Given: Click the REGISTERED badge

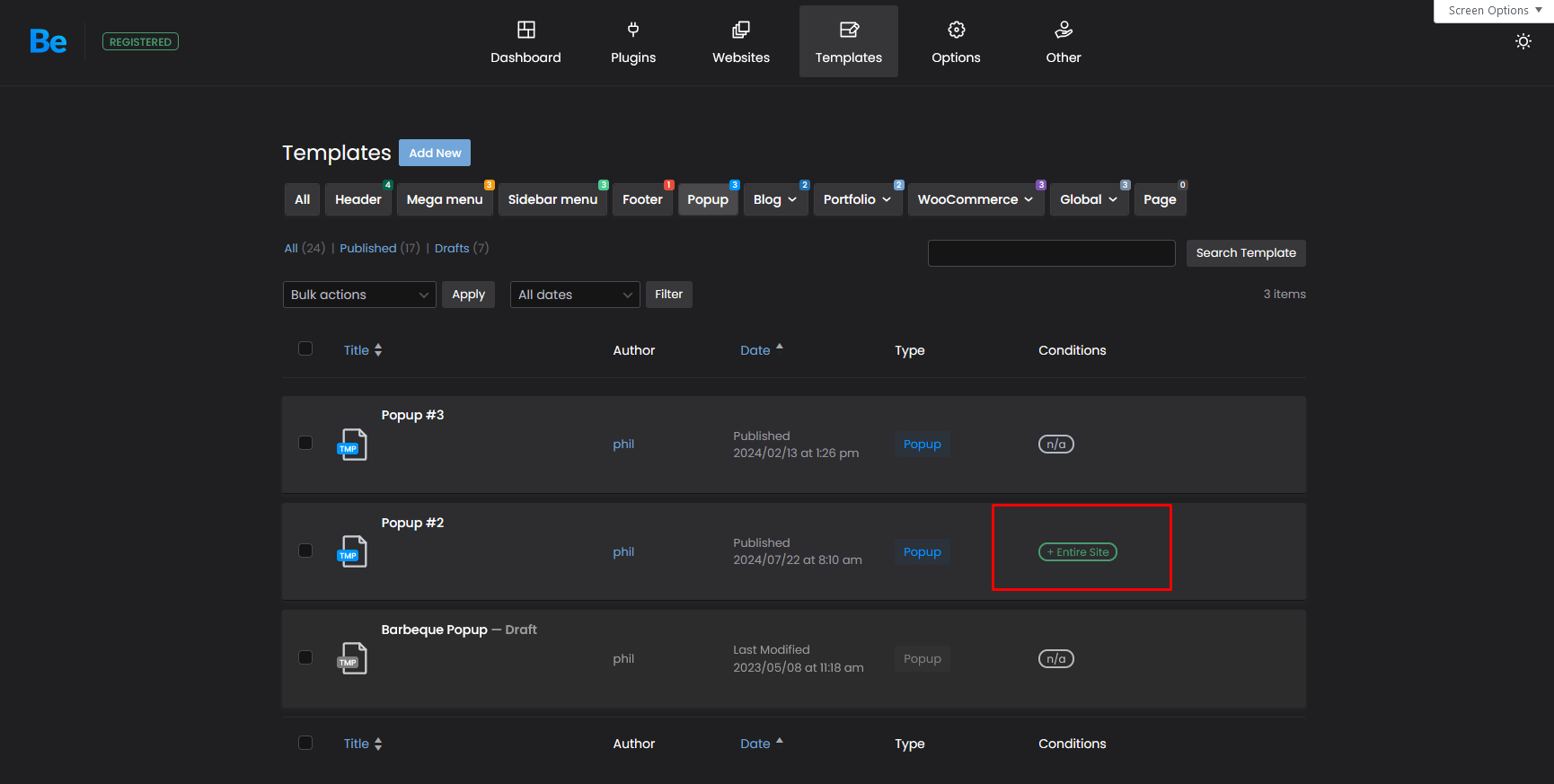Looking at the screenshot, I should 140,41.
